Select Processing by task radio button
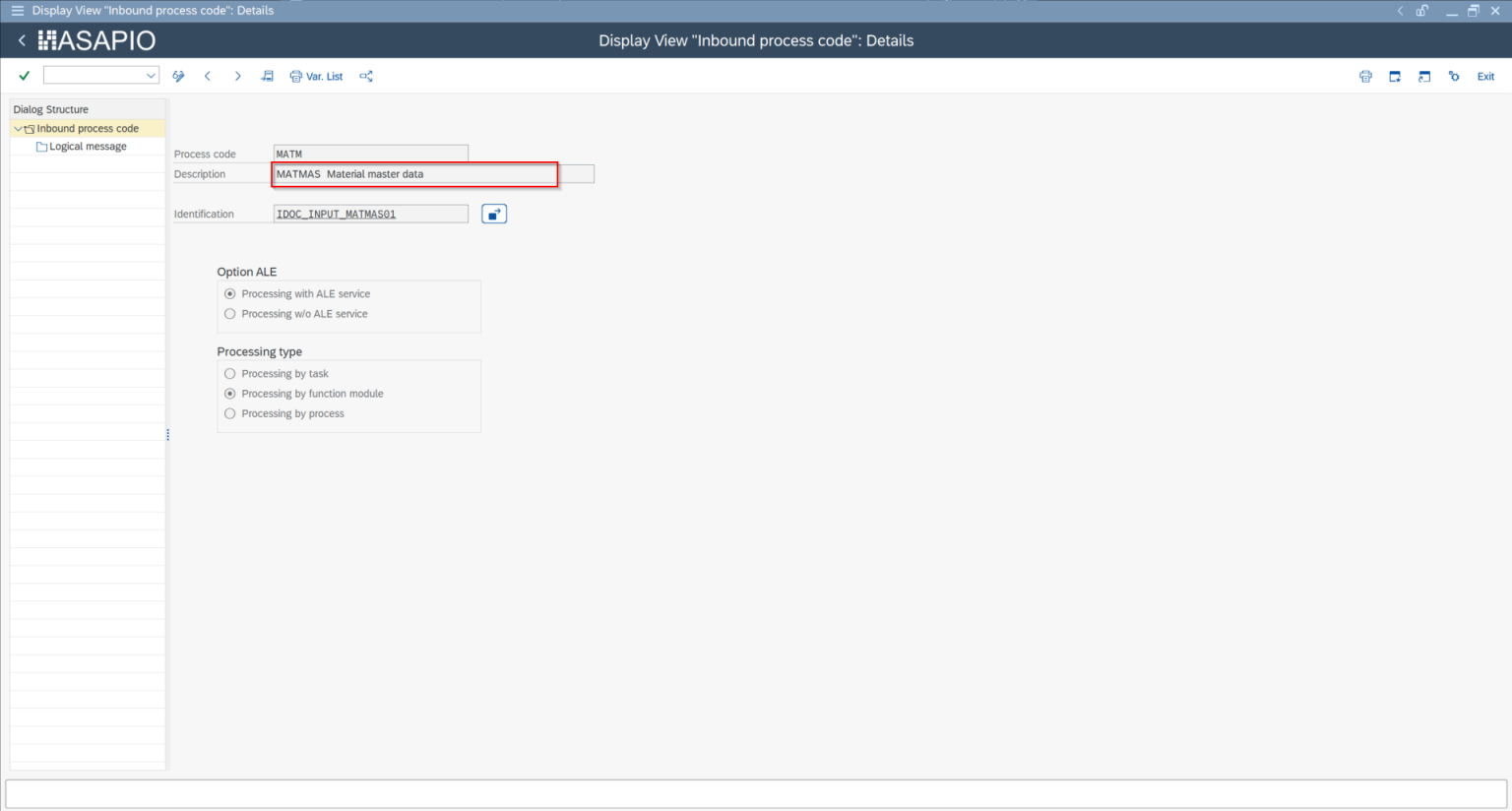Image resolution: width=1512 pixels, height=811 pixels. 230,374
